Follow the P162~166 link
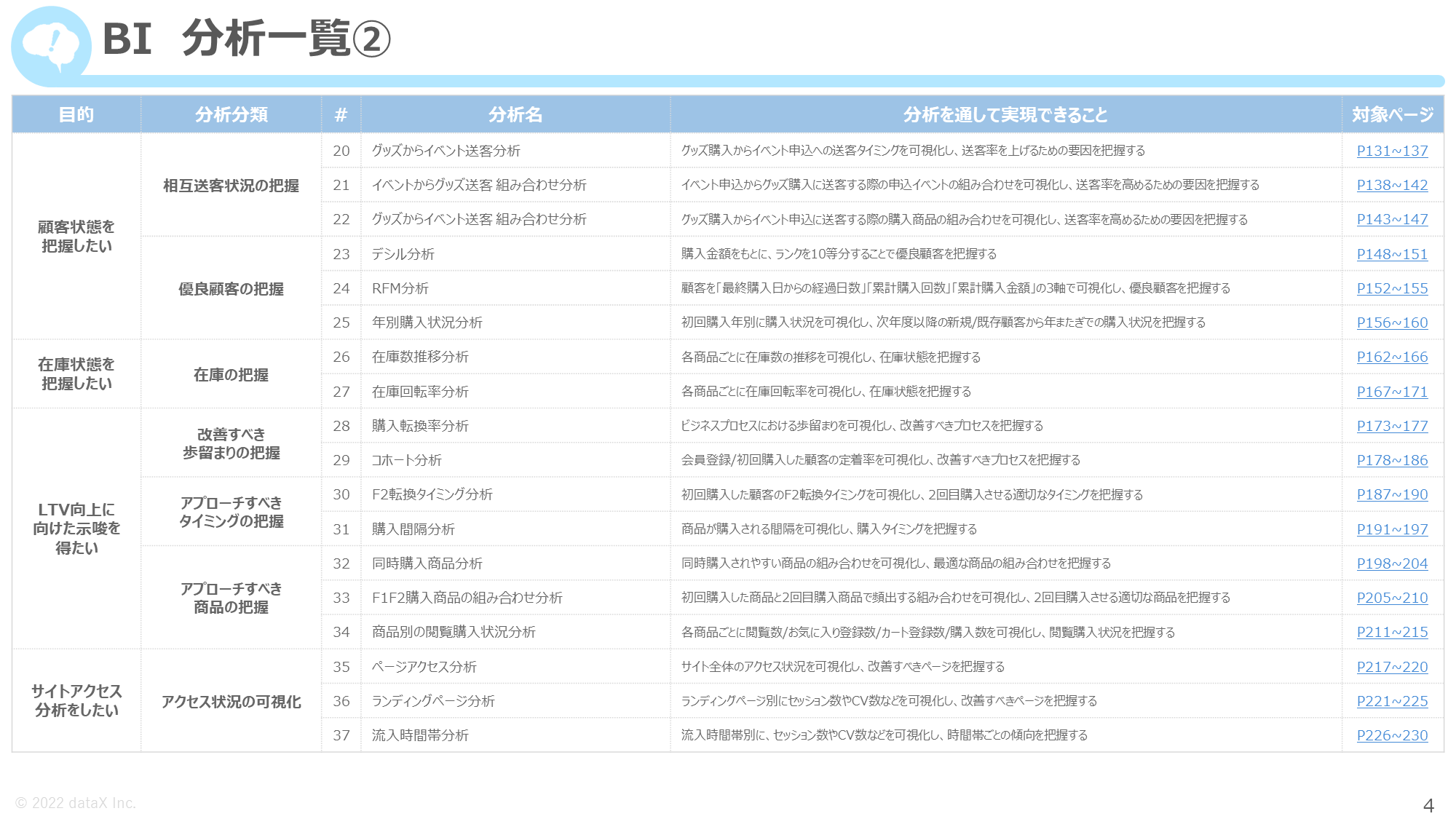This screenshot has height=819, width=1456. [x=1392, y=357]
